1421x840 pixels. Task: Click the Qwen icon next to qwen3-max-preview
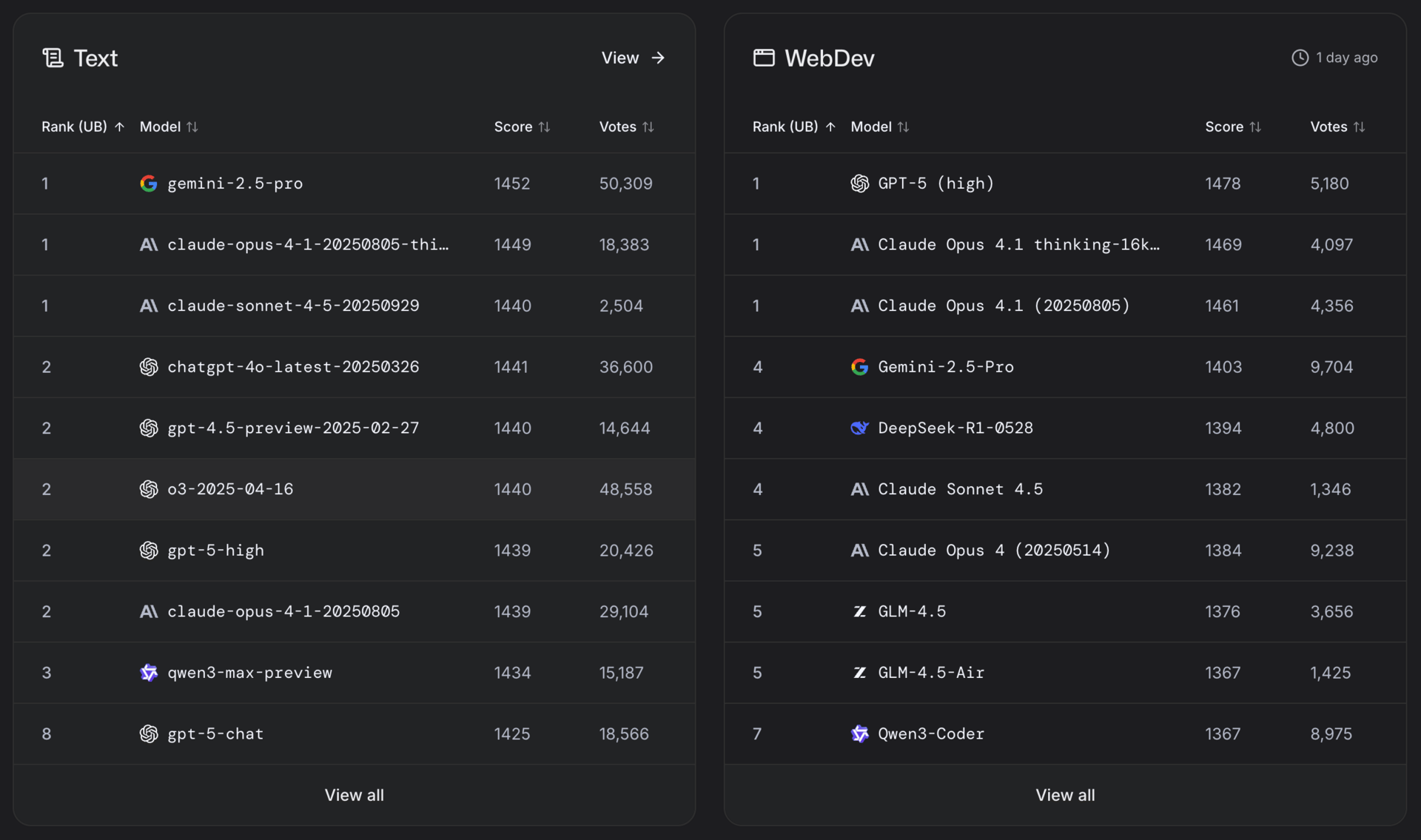(148, 673)
